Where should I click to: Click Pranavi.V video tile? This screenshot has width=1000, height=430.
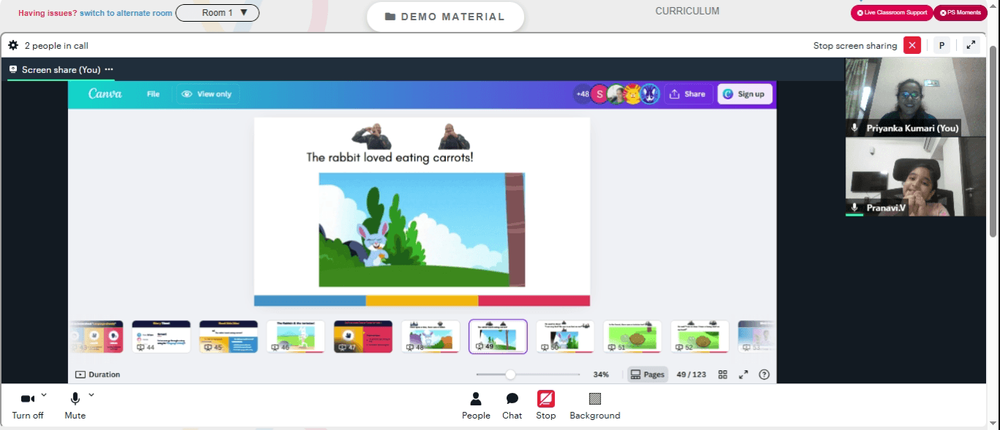(915, 176)
